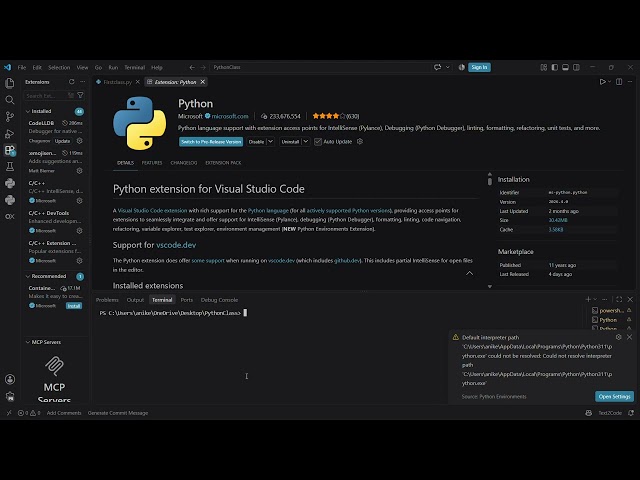
Task: Open run options dropdown beside play icon
Action: click(609, 82)
